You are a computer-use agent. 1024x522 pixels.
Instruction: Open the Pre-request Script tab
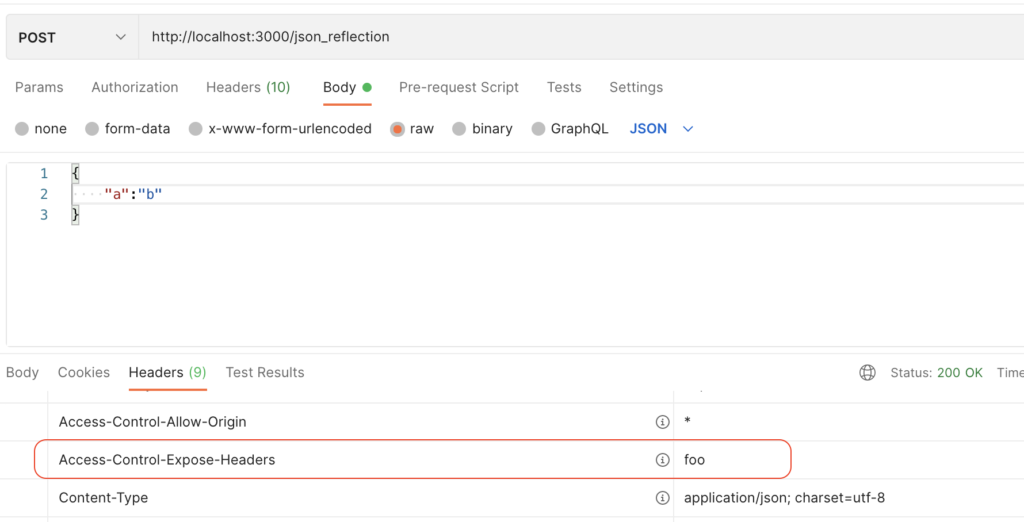459,88
